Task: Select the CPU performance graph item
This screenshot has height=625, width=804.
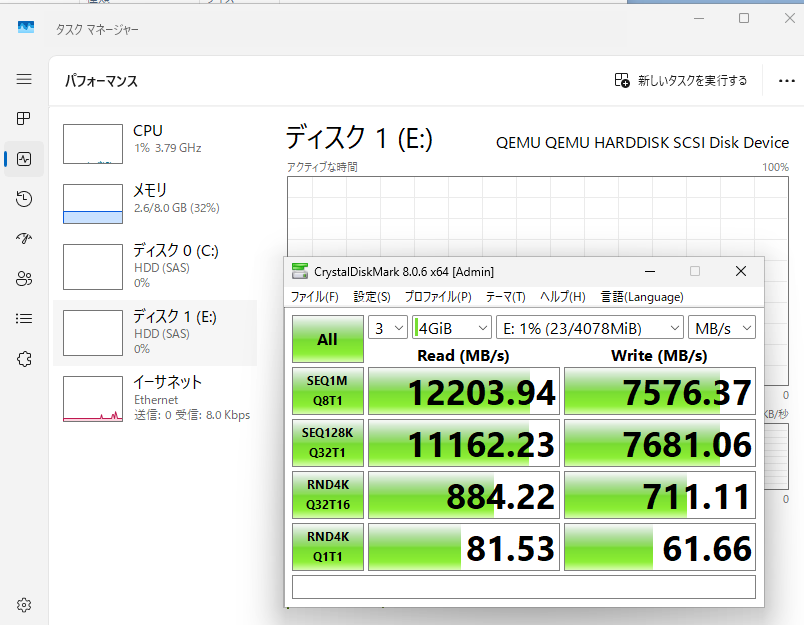Action: click(x=155, y=144)
